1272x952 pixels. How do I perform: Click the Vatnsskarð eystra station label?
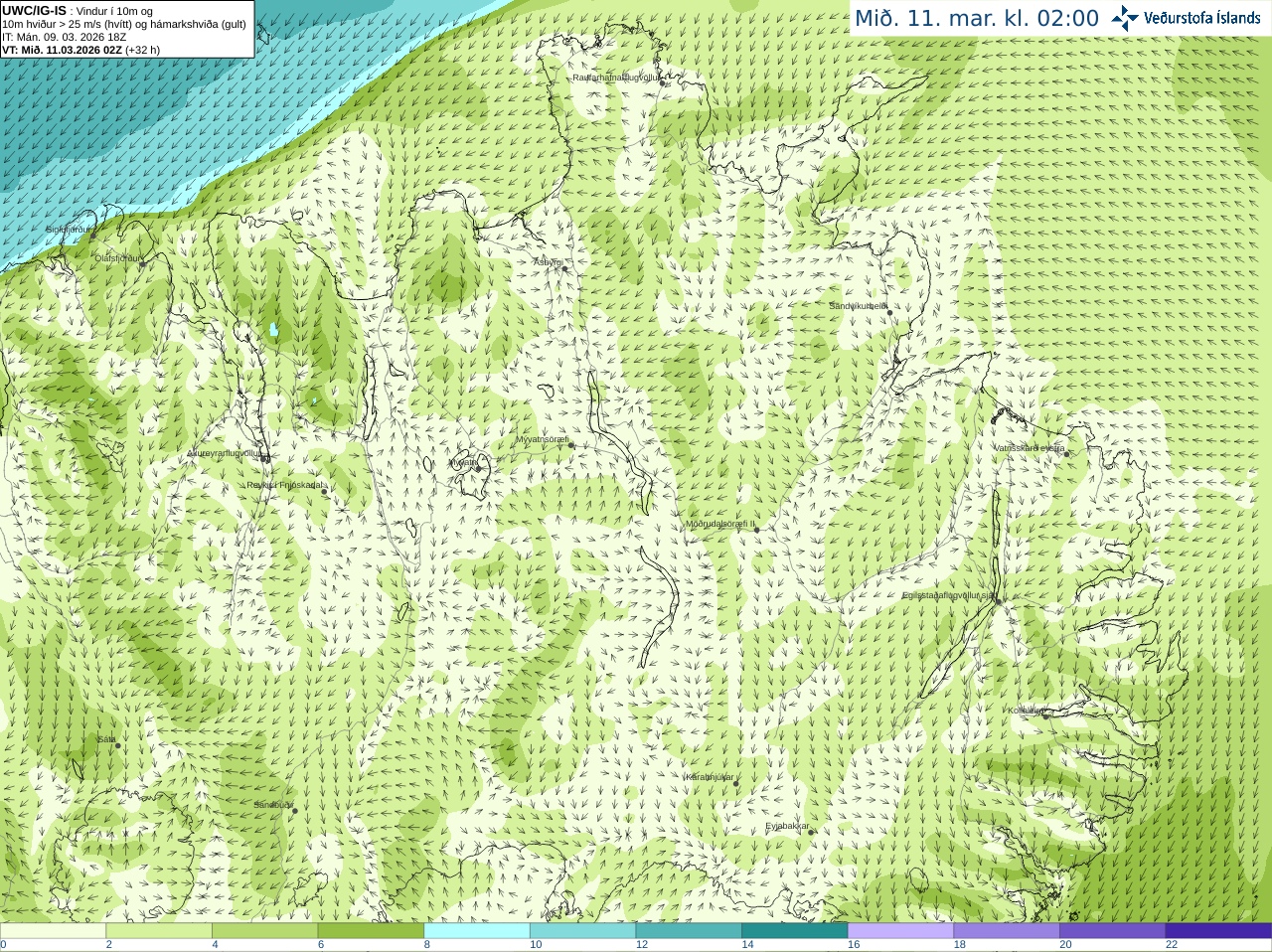tap(1030, 448)
